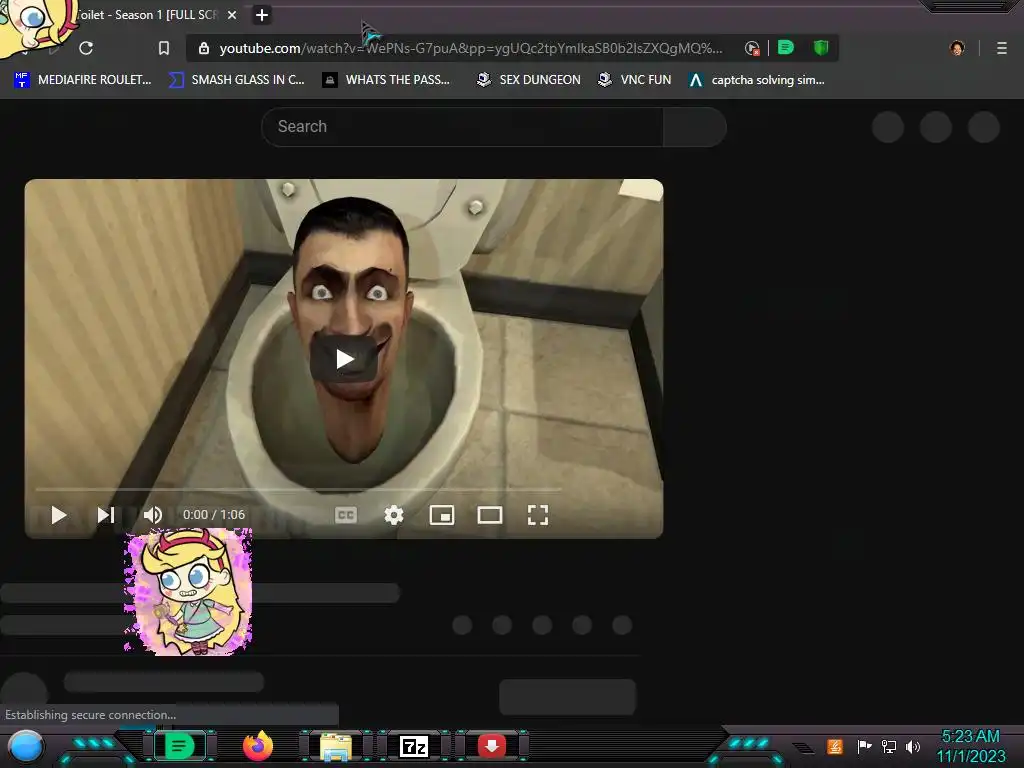Click the Java tray icon

(x=835, y=746)
